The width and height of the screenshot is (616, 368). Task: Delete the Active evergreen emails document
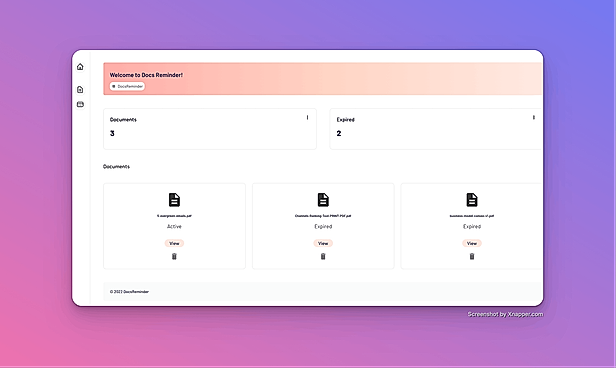click(174, 256)
